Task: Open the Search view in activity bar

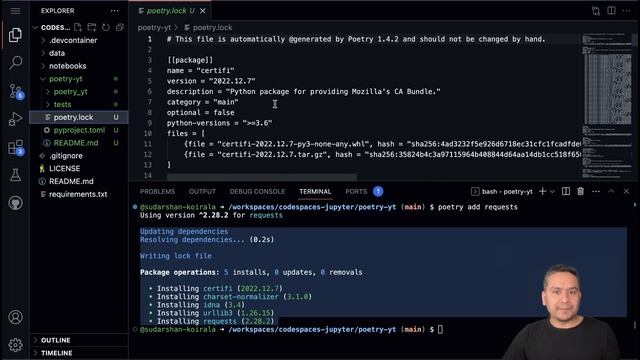Action: pyautogui.click(x=16, y=62)
